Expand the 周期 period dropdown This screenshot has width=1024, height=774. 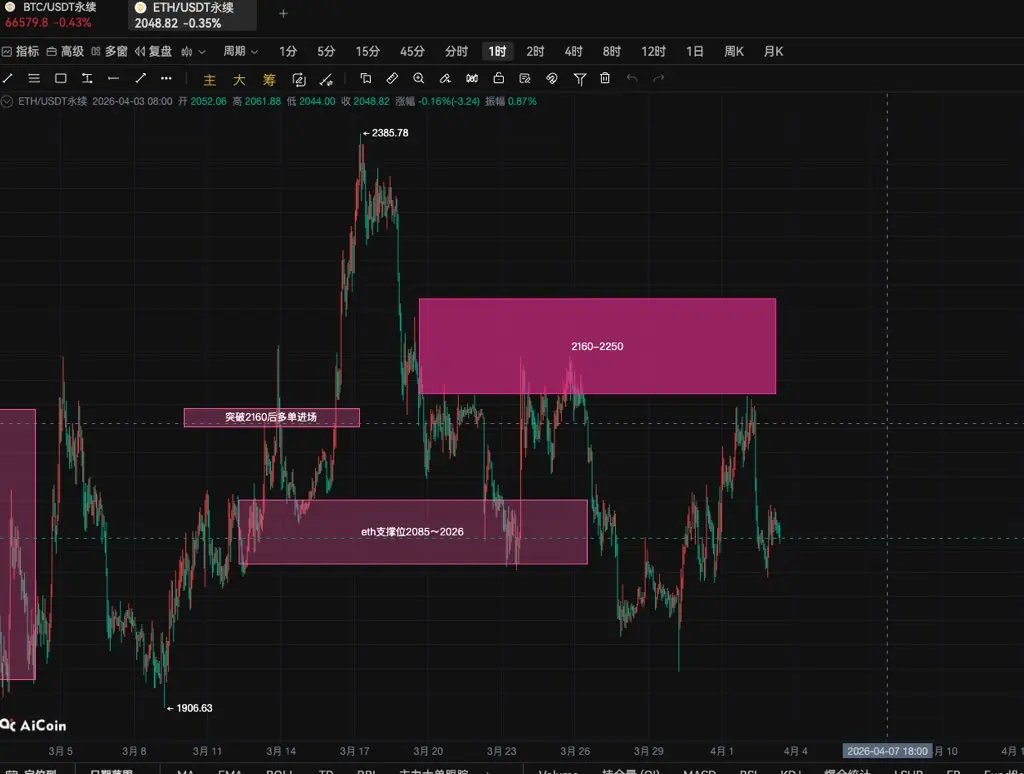[x=240, y=51]
